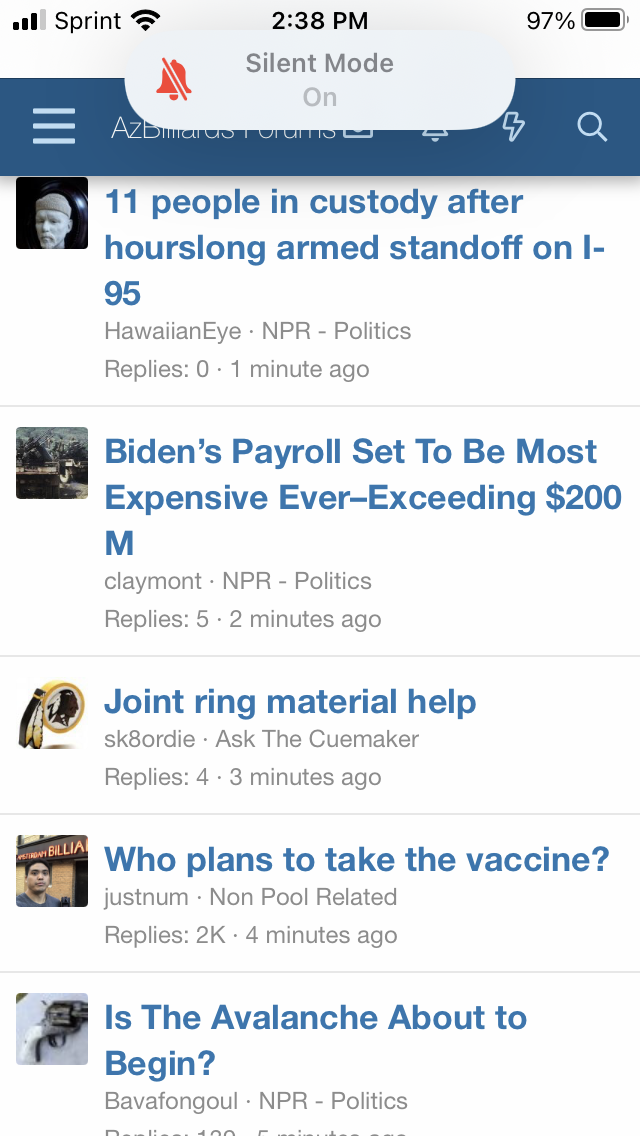Viewport: 640px width, 1136px height.
Task: Open NPR - Politics forum beside claymont
Action: 297,582
